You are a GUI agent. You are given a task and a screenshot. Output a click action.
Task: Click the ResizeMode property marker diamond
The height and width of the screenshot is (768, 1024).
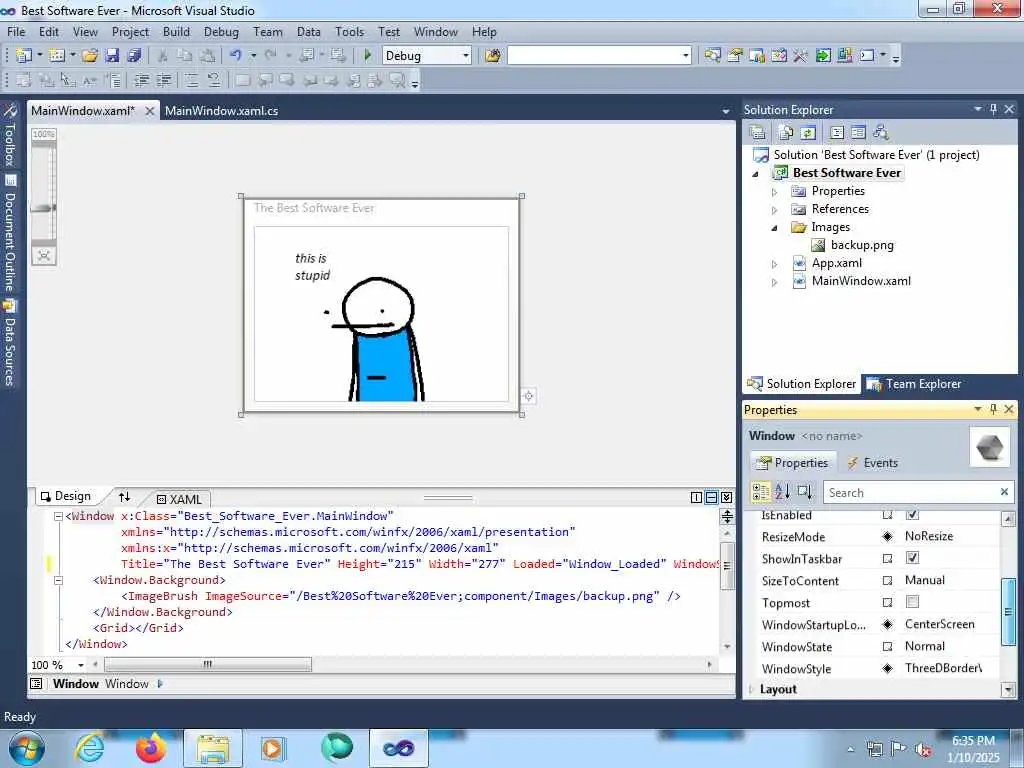point(888,537)
